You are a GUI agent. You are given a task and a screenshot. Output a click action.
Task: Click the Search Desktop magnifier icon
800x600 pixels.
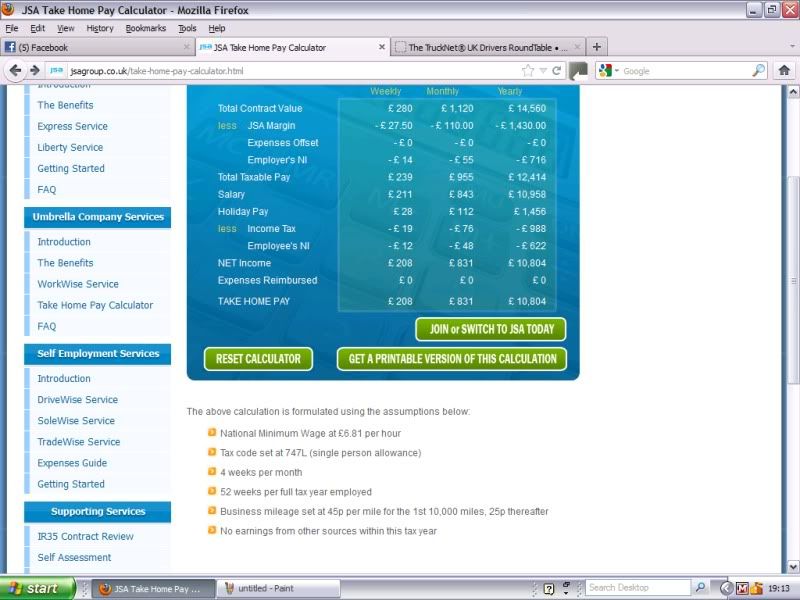(x=701, y=588)
